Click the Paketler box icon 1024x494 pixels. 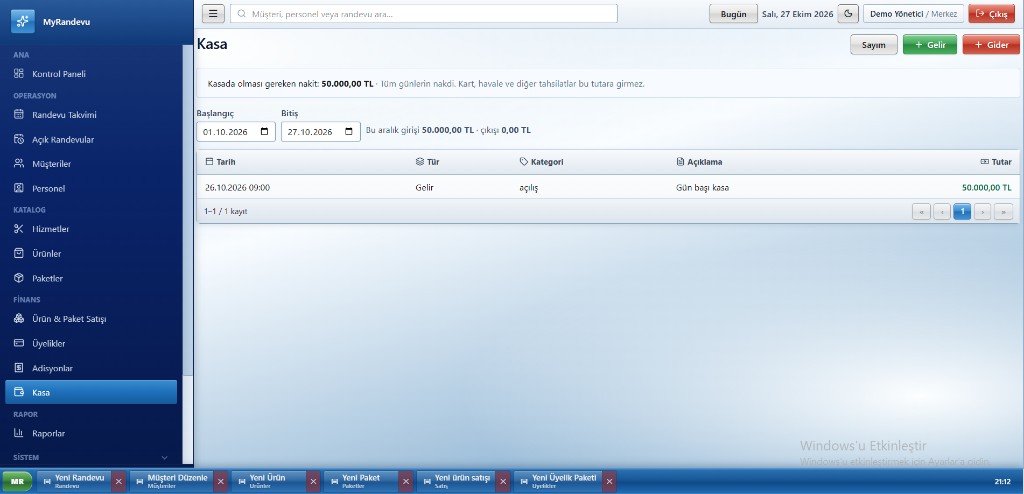19,278
